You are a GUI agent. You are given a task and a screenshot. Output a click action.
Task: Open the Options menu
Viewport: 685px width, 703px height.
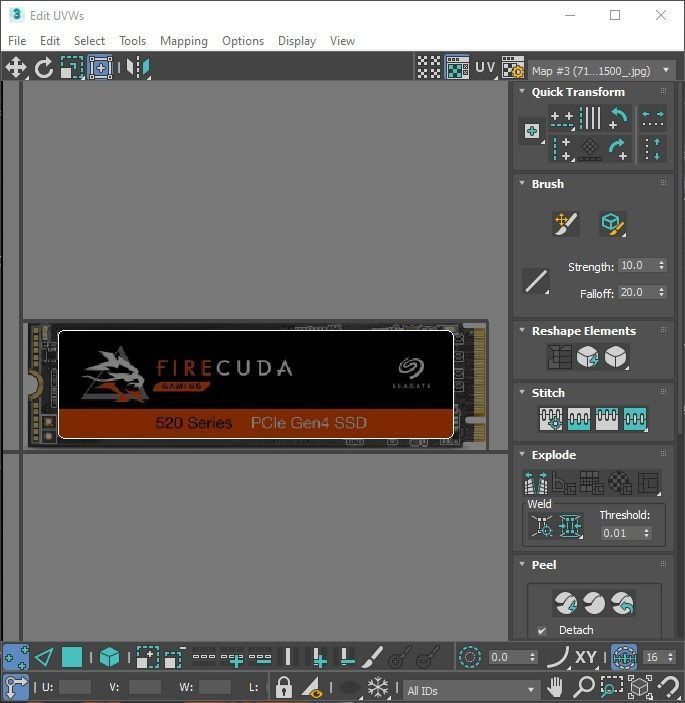coord(243,41)
